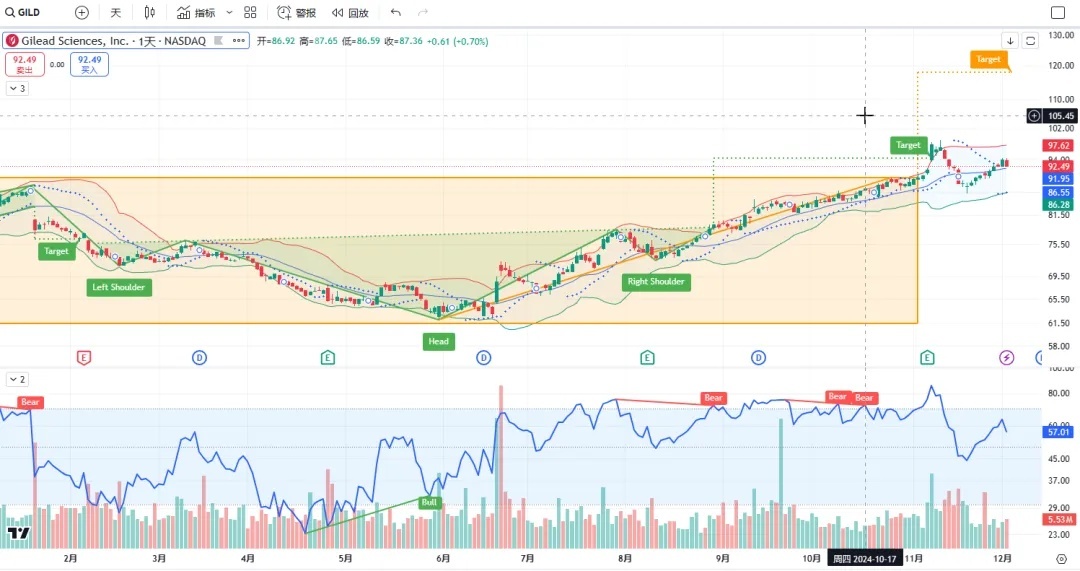Open the candlestick chart type selector

149,12
